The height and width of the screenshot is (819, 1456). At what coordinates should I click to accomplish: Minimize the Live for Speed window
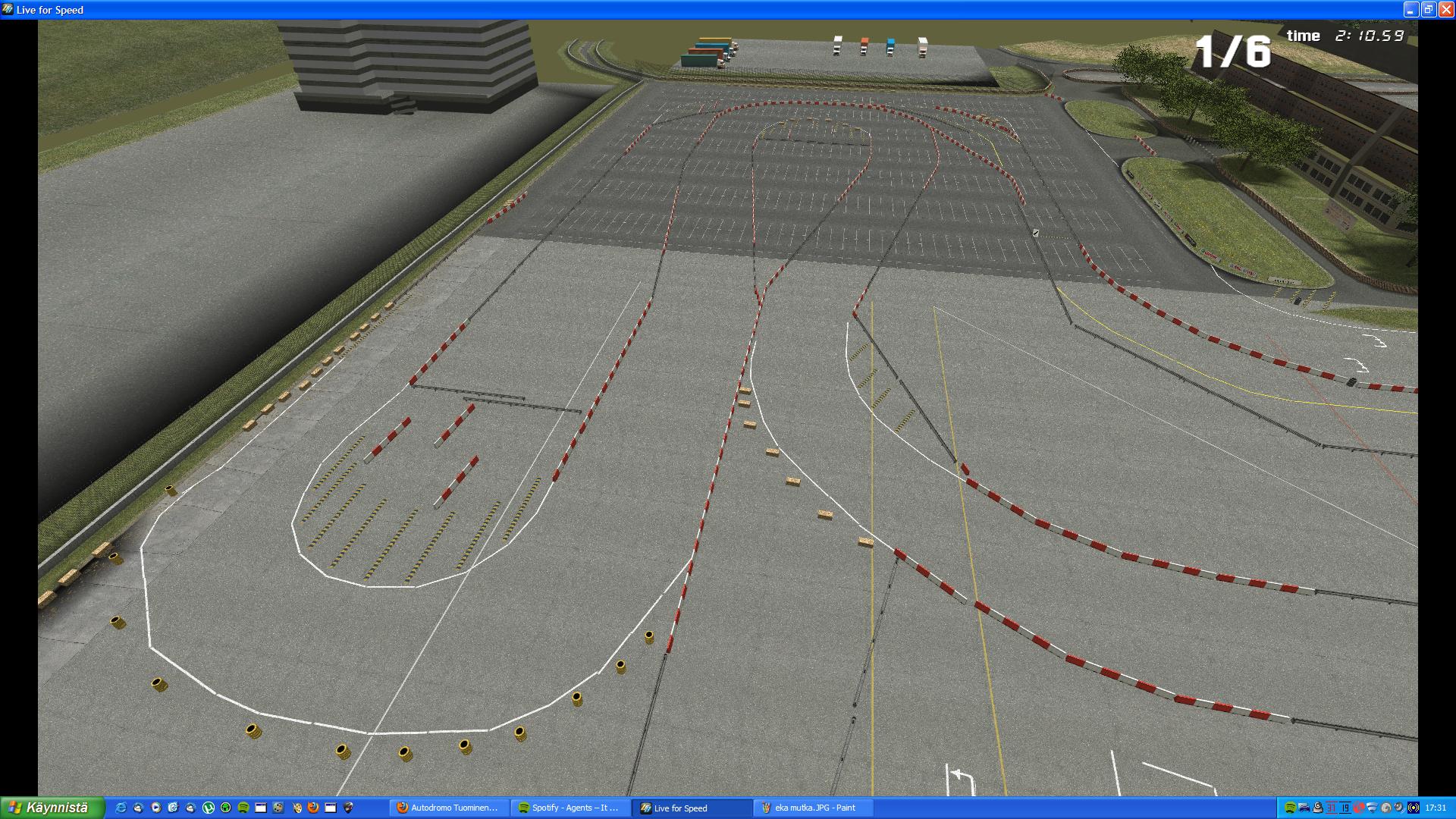1410,10
